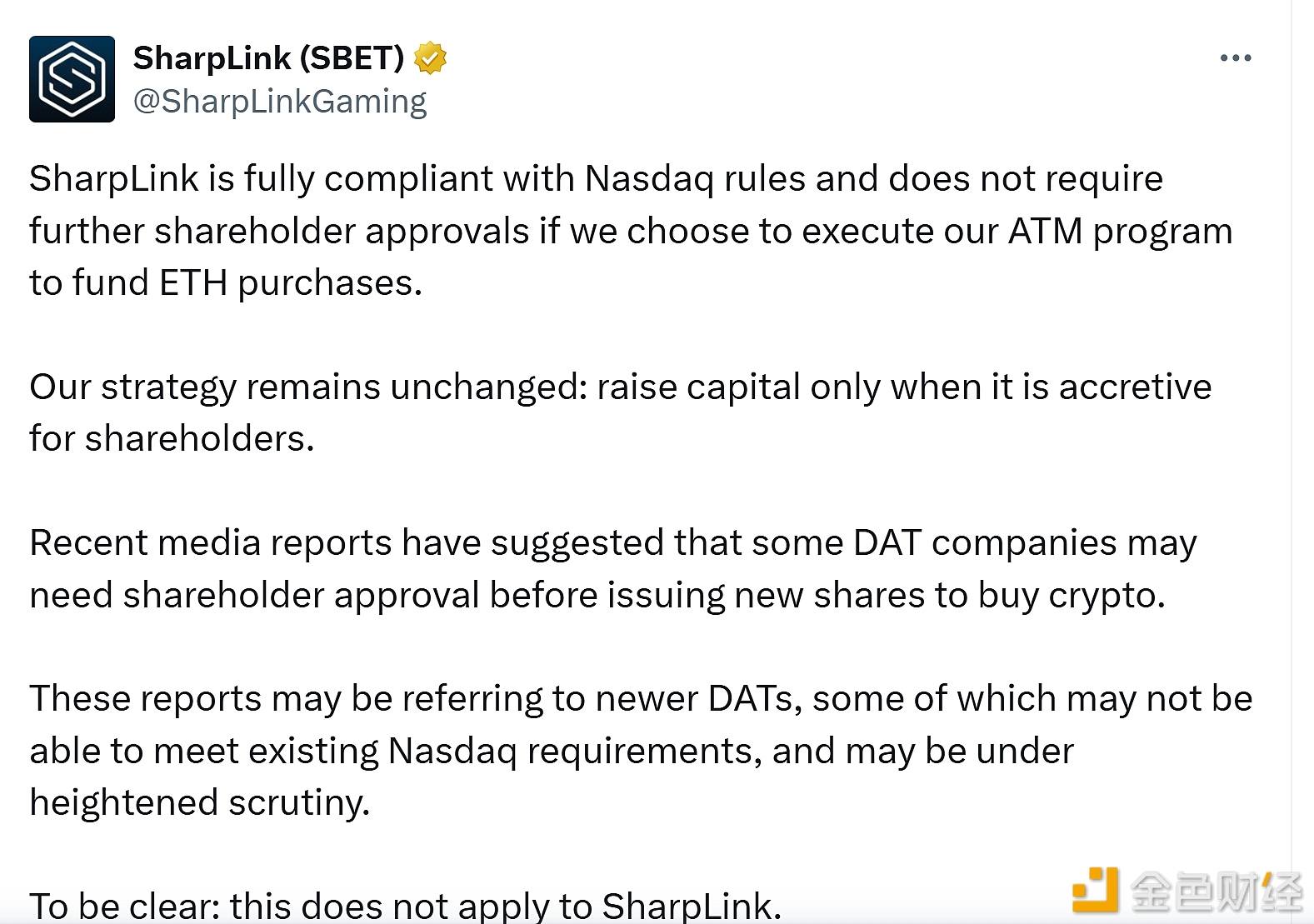Click the "Recent media reports" paragraph
This screenshot has width=1314, height=924.
[612, 568]
